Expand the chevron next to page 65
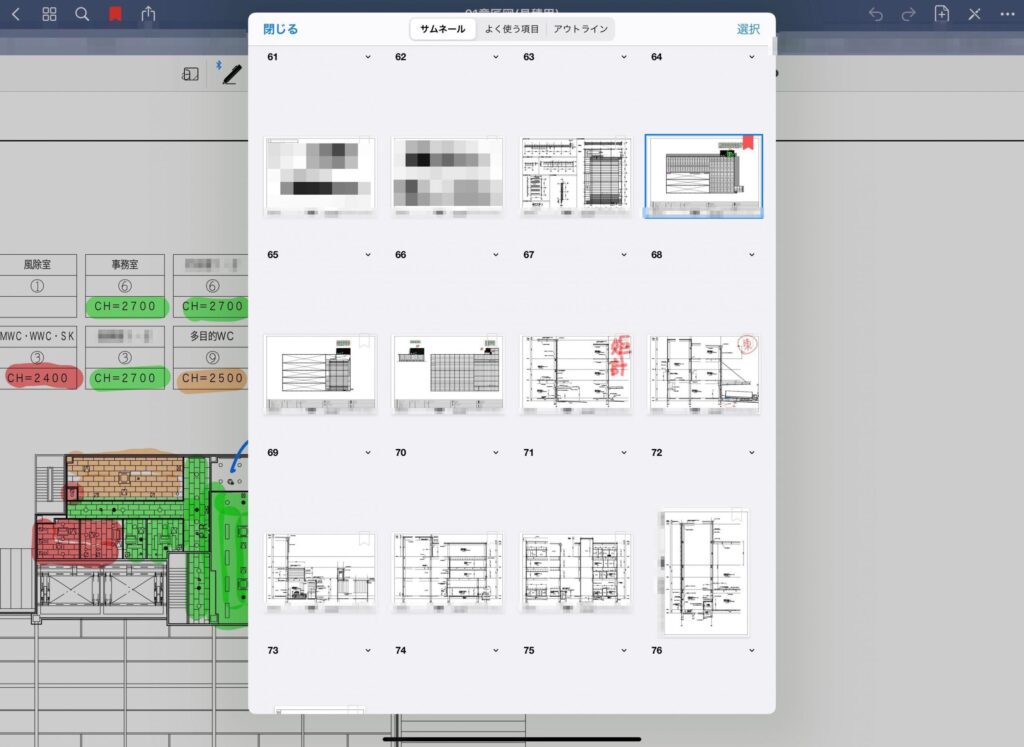This screenshot has width=1024, height=747. pyautogui.click(x=368, y=255)
